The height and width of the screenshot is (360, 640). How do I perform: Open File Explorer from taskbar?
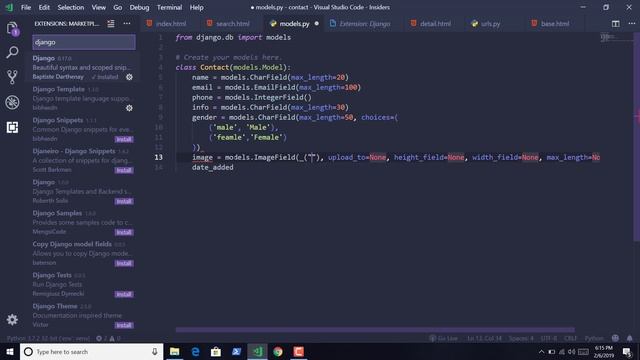coord(174,351)
